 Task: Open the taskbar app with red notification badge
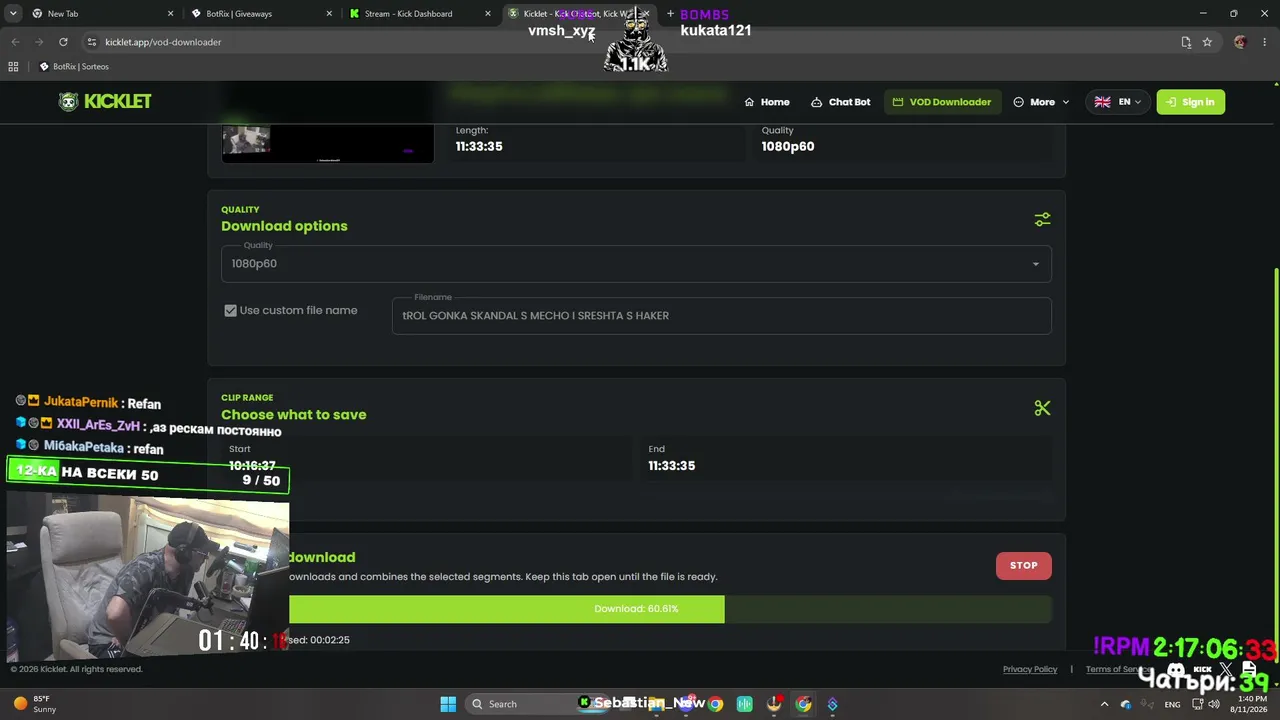(x=774, y=704)
